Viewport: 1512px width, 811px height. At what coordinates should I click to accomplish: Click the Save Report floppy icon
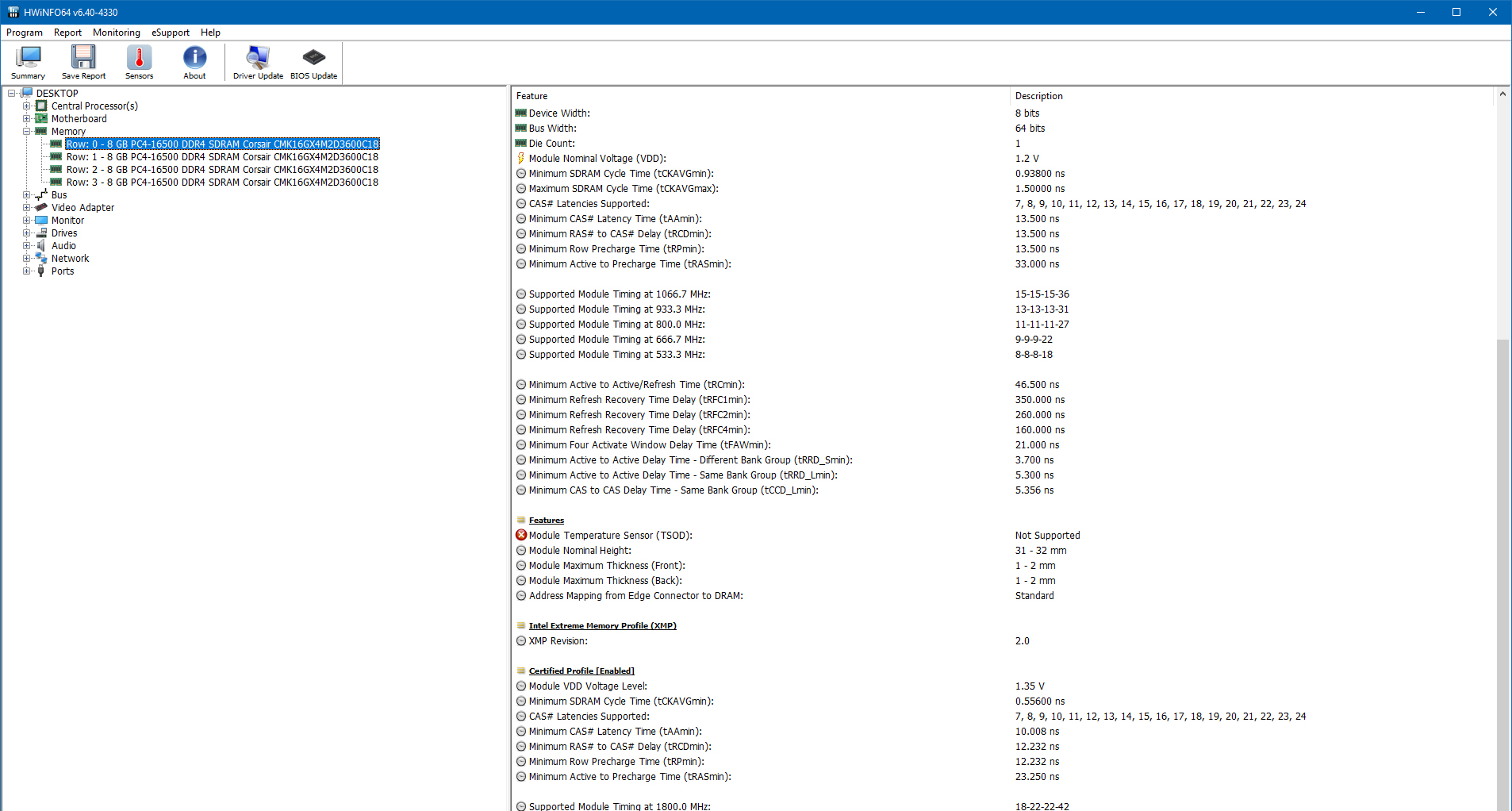click(83, 57)
